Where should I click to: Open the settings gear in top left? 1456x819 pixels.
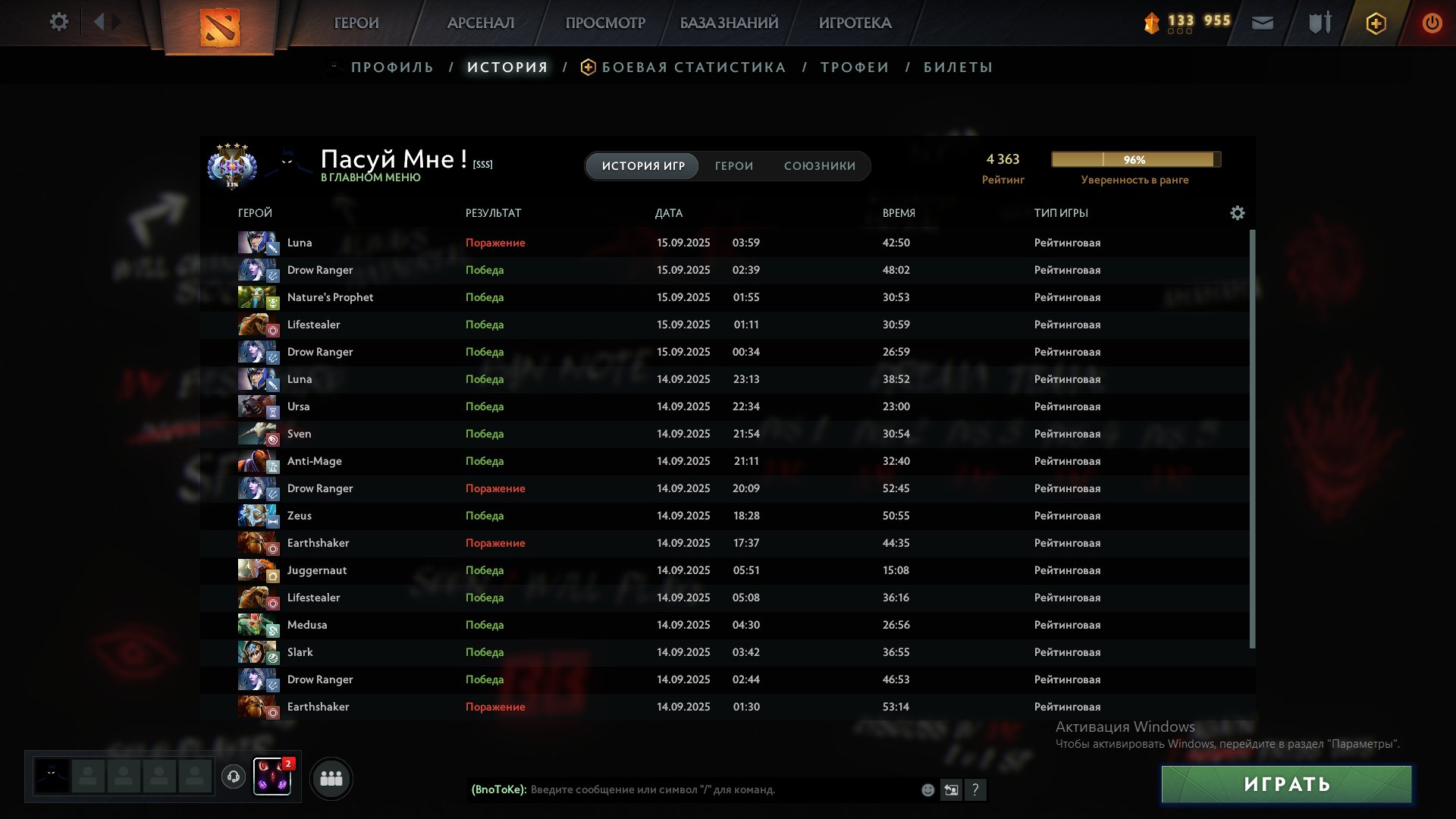58,22
